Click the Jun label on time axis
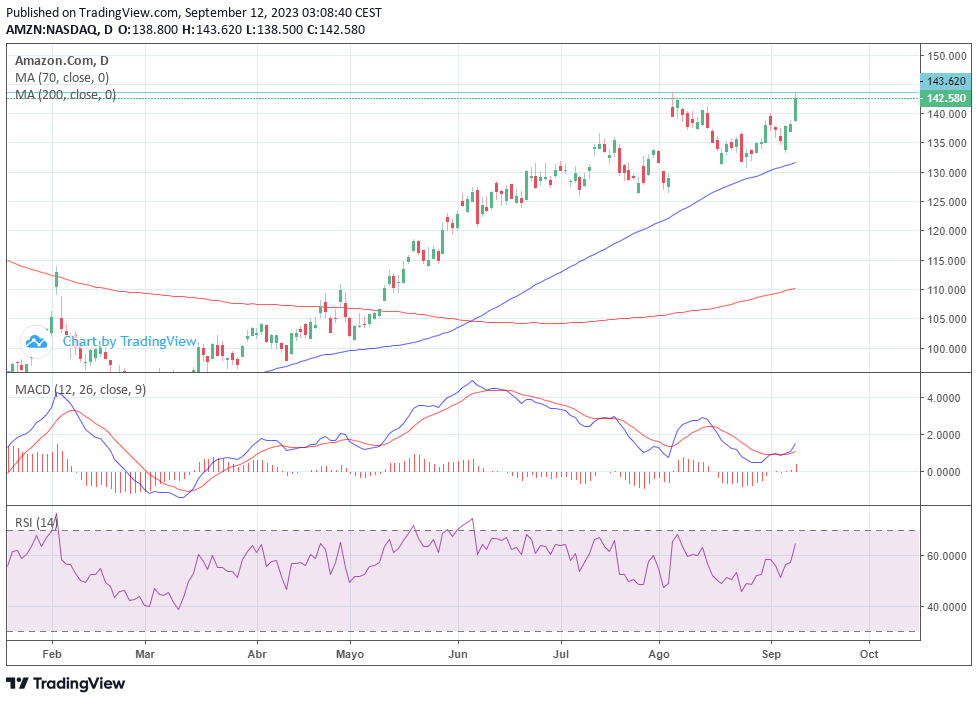 click(x=458, y=654)
